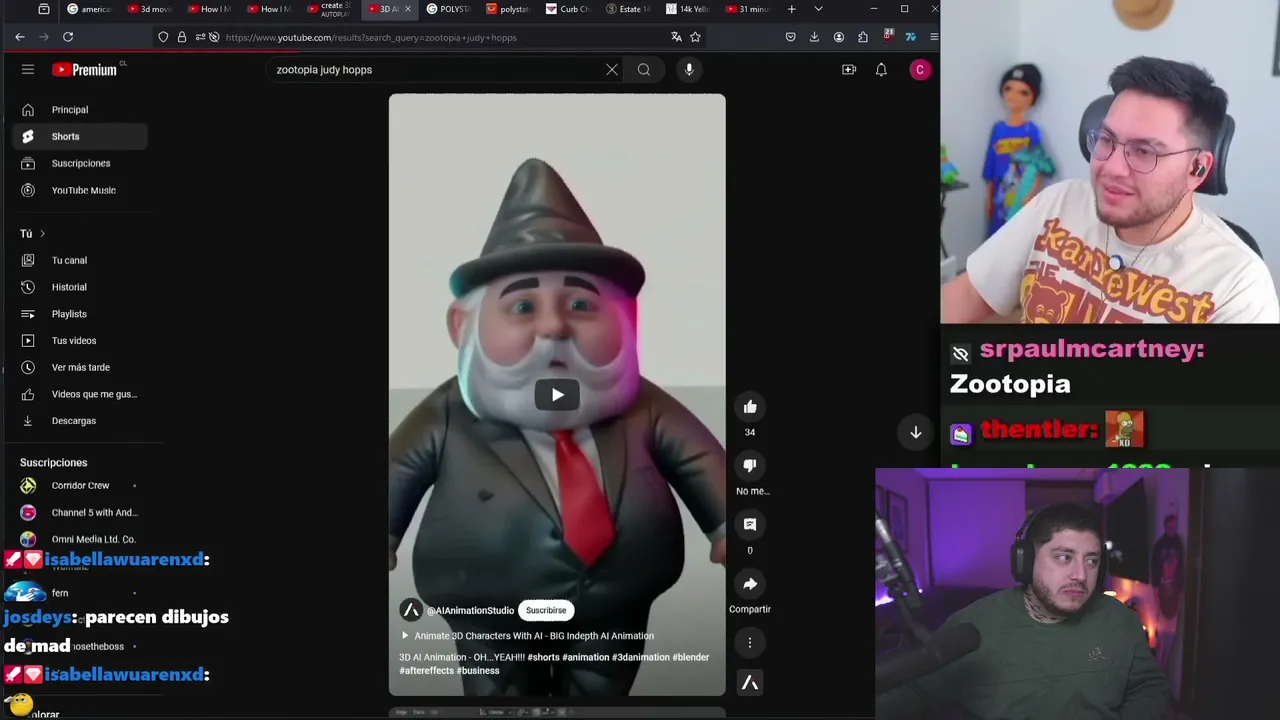Switch to the Estate 14 browser tab

click(628, 9)
